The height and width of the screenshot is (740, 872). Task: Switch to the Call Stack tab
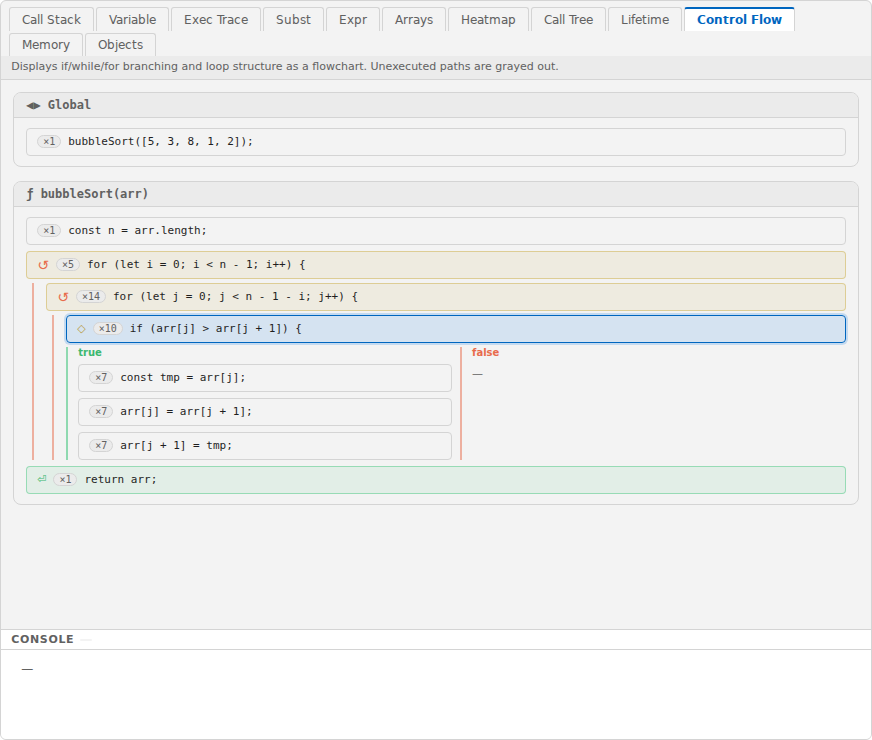pos(51,19)
